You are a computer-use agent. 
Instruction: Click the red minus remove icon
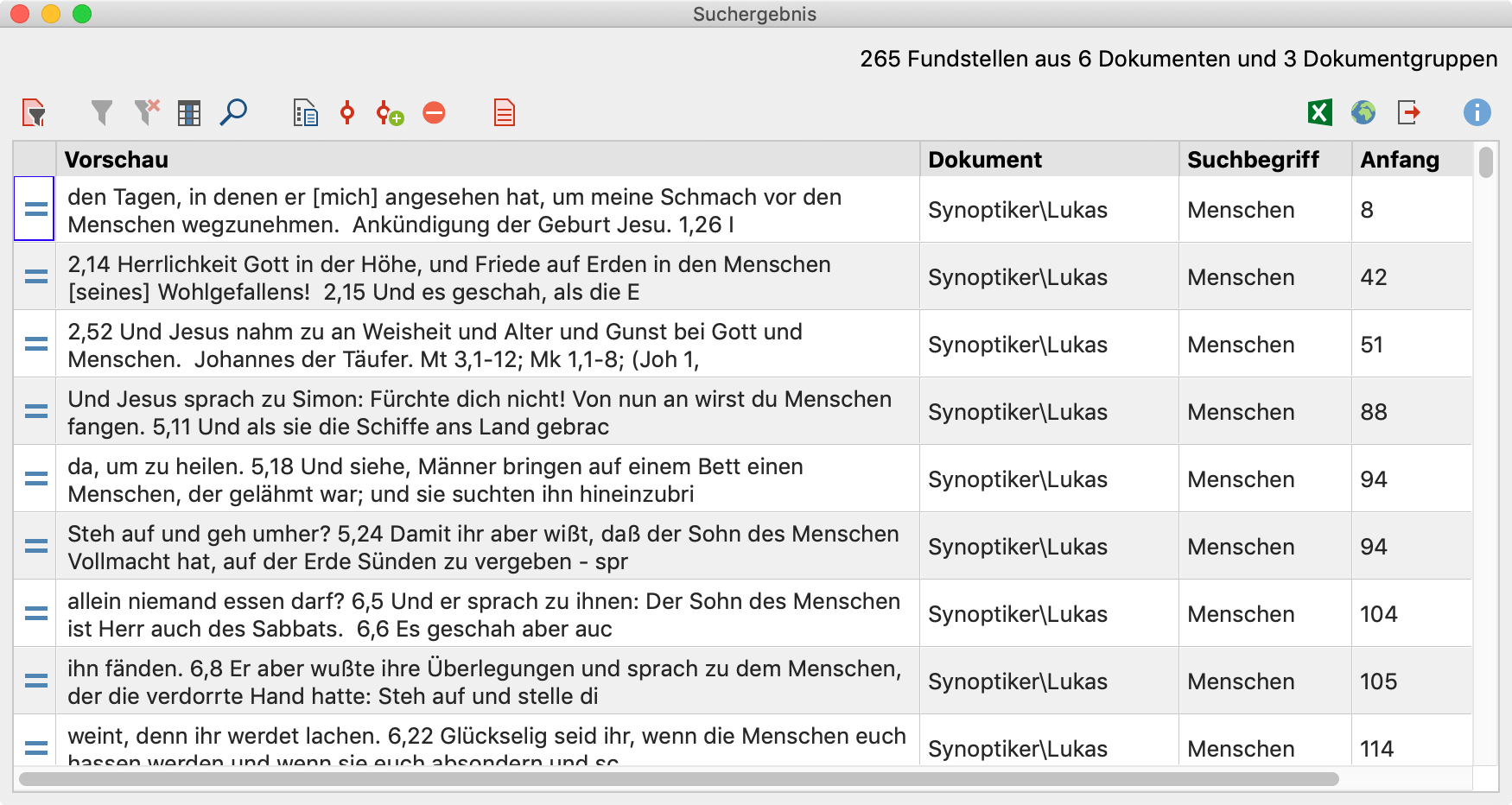(434, 113)
